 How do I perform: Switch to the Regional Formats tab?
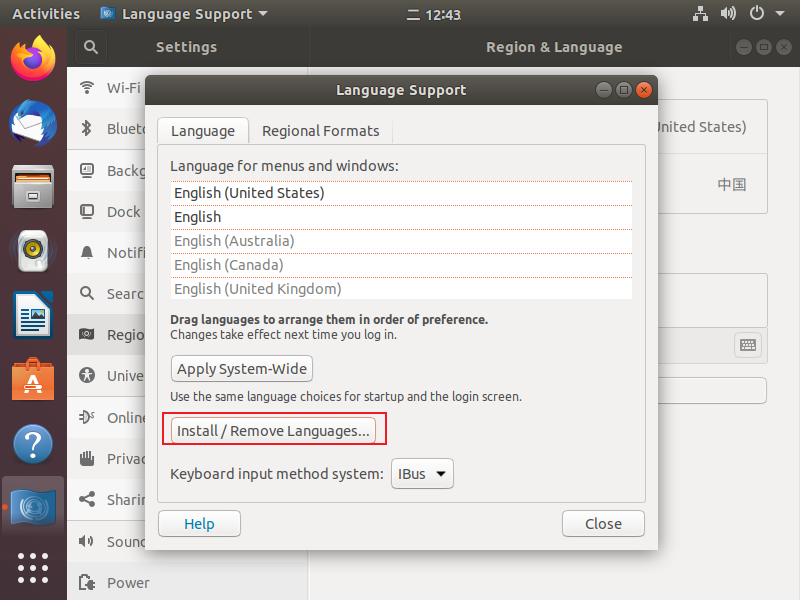click(x=321, y=131)
